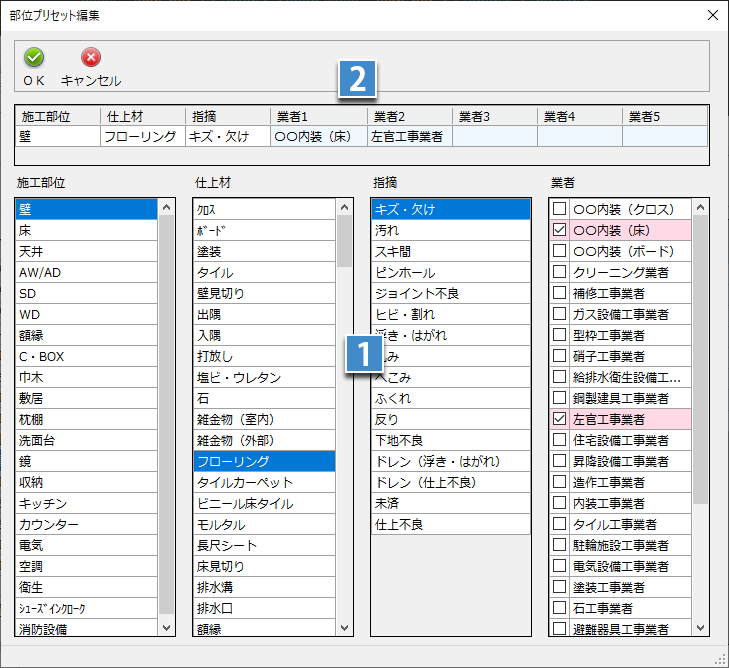
Task: Click the red キャンセル cancel icon
Action: (x=91, y=58)
